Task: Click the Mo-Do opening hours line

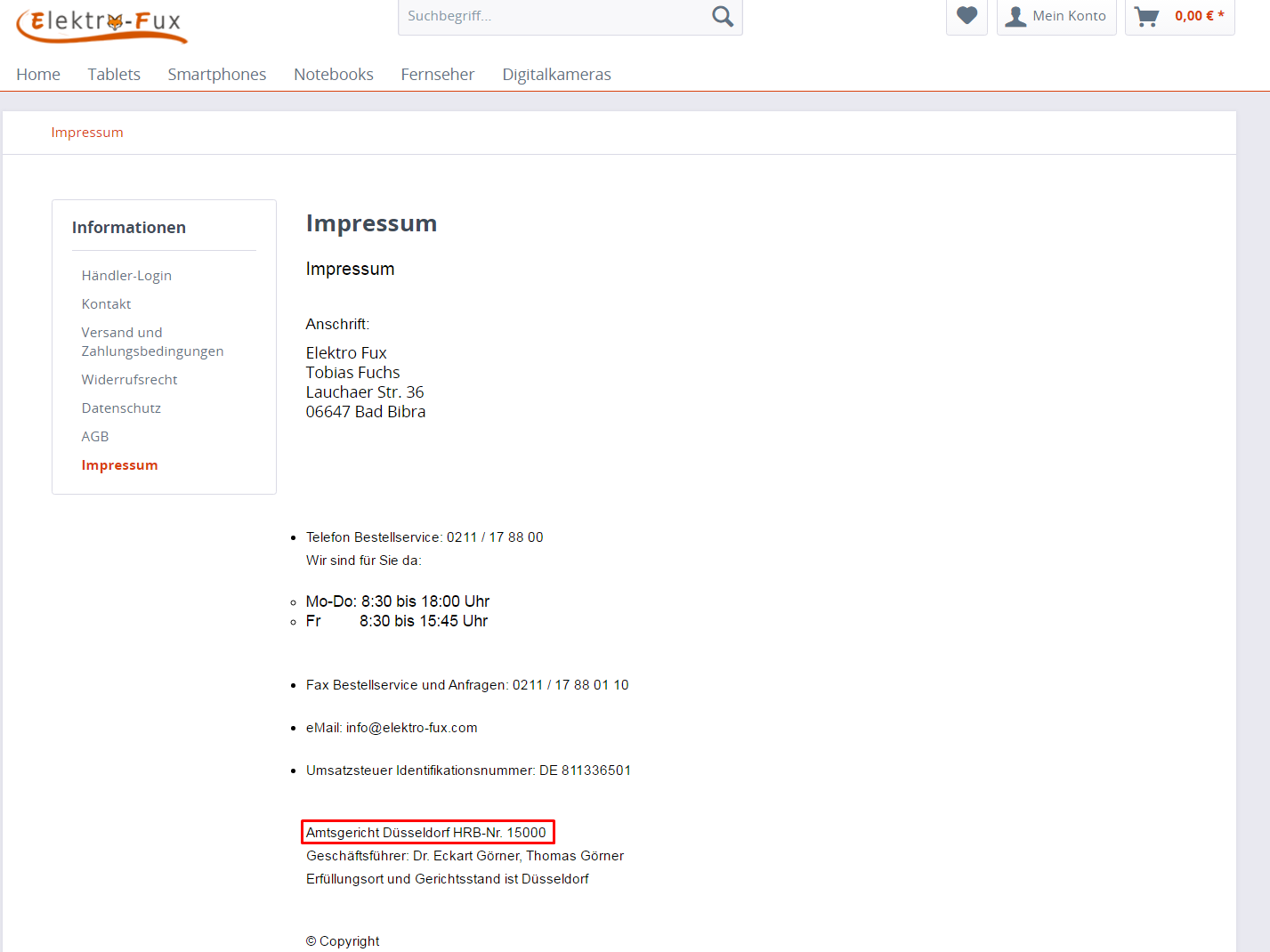Action: (398, 601)
